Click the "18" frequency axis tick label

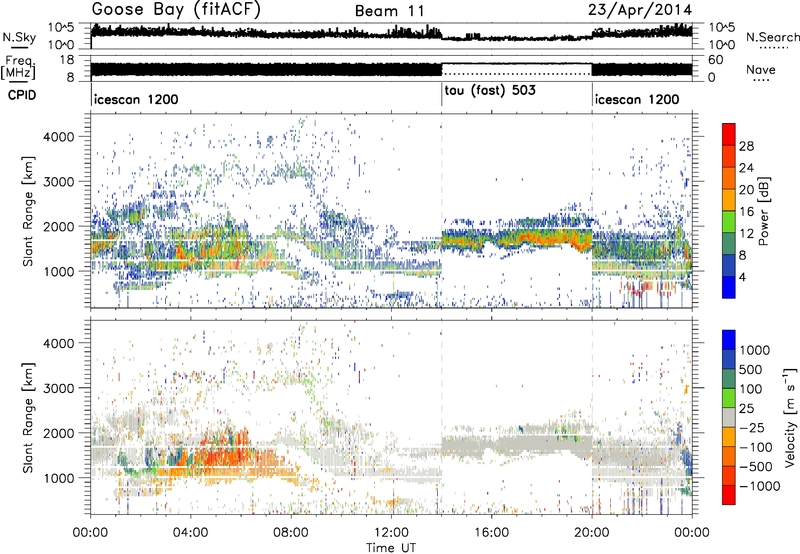tap(67, 60)
